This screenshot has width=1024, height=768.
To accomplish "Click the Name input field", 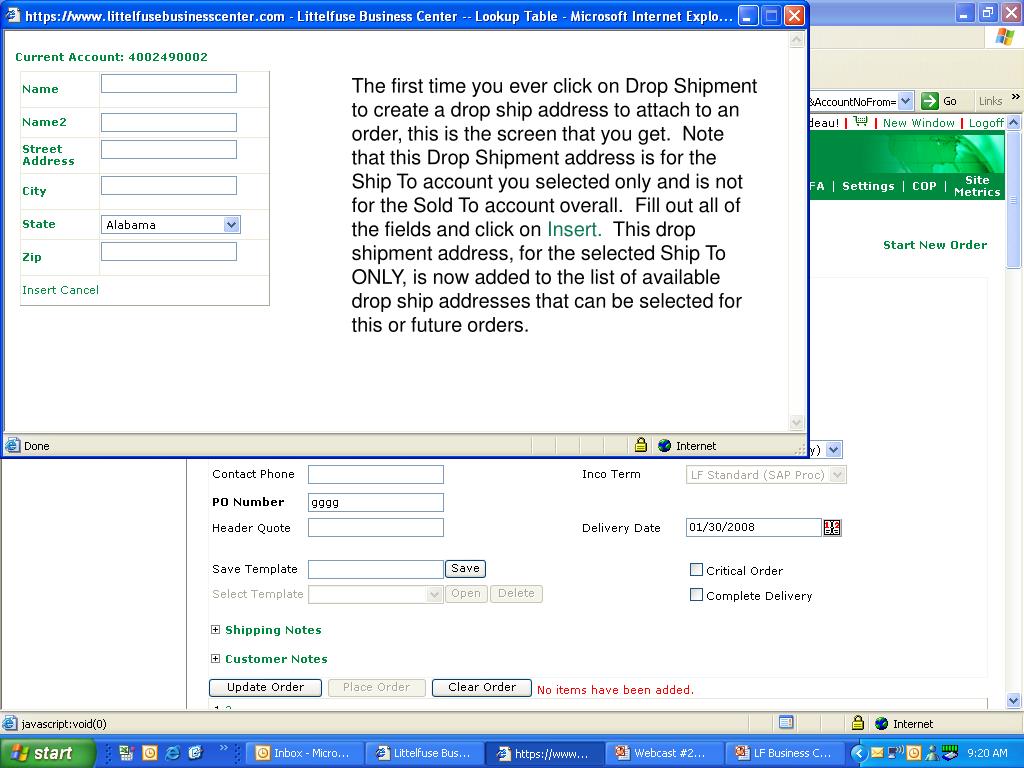I will (x=168, y=84).
